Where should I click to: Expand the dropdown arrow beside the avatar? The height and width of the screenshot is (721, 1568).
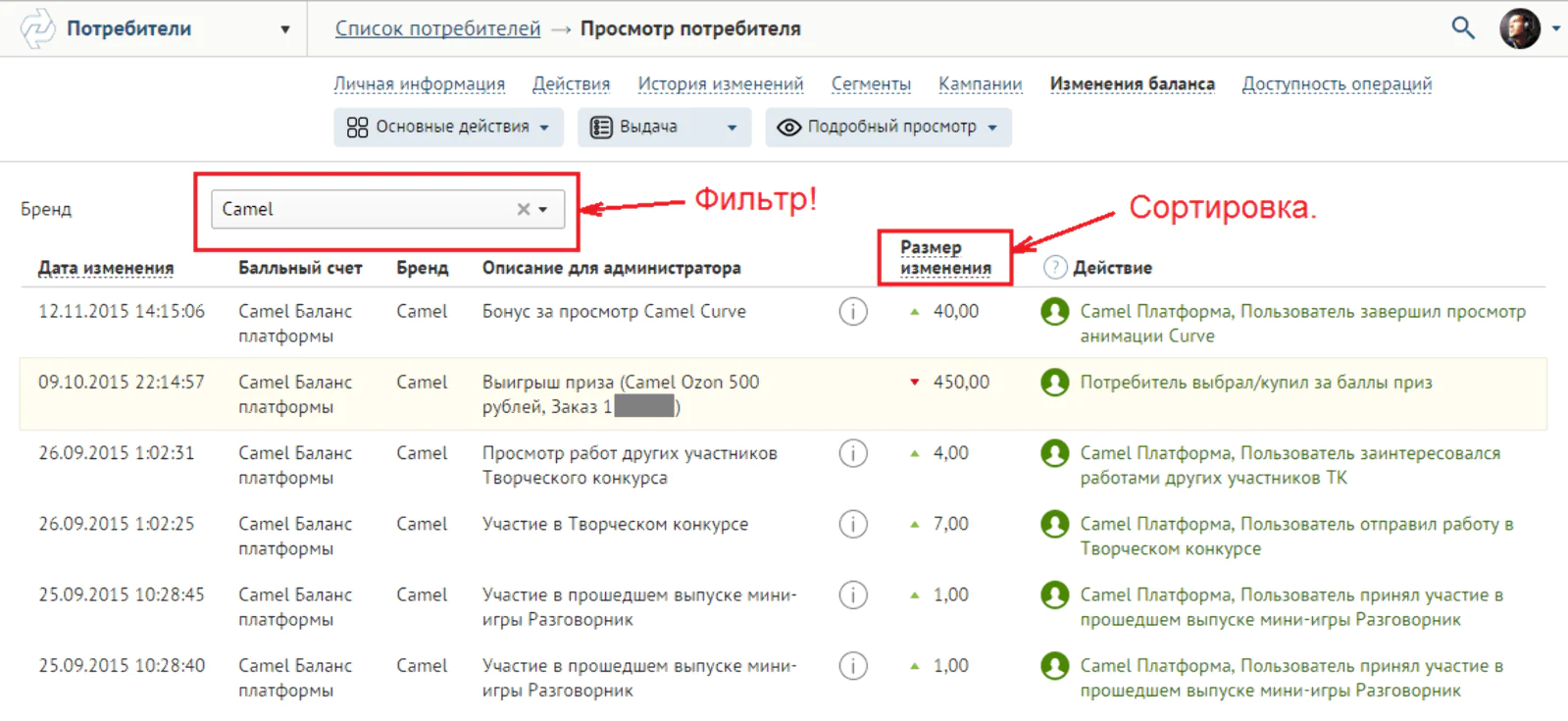1555,28
